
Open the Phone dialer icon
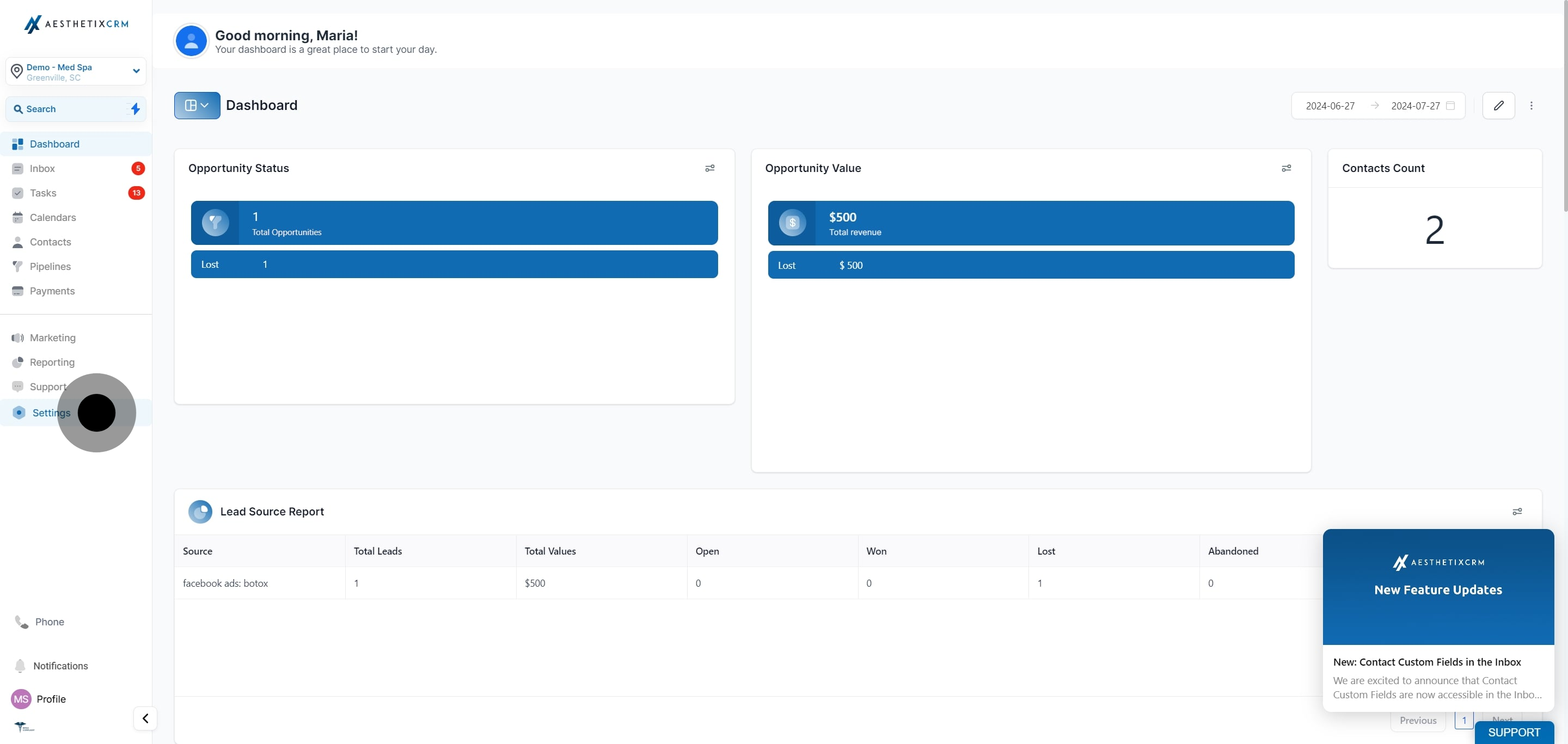click(21, 622)
